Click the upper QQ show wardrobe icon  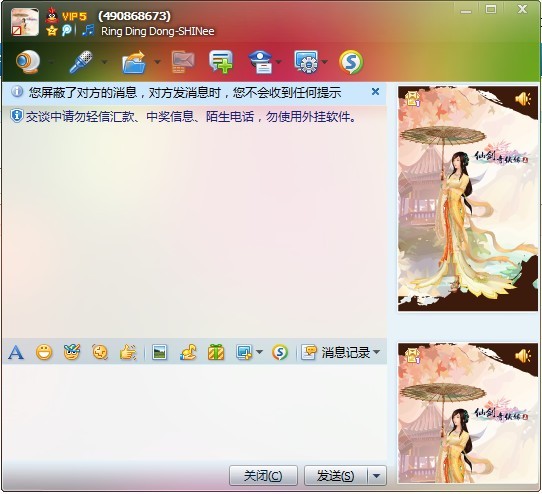point(412,99)
